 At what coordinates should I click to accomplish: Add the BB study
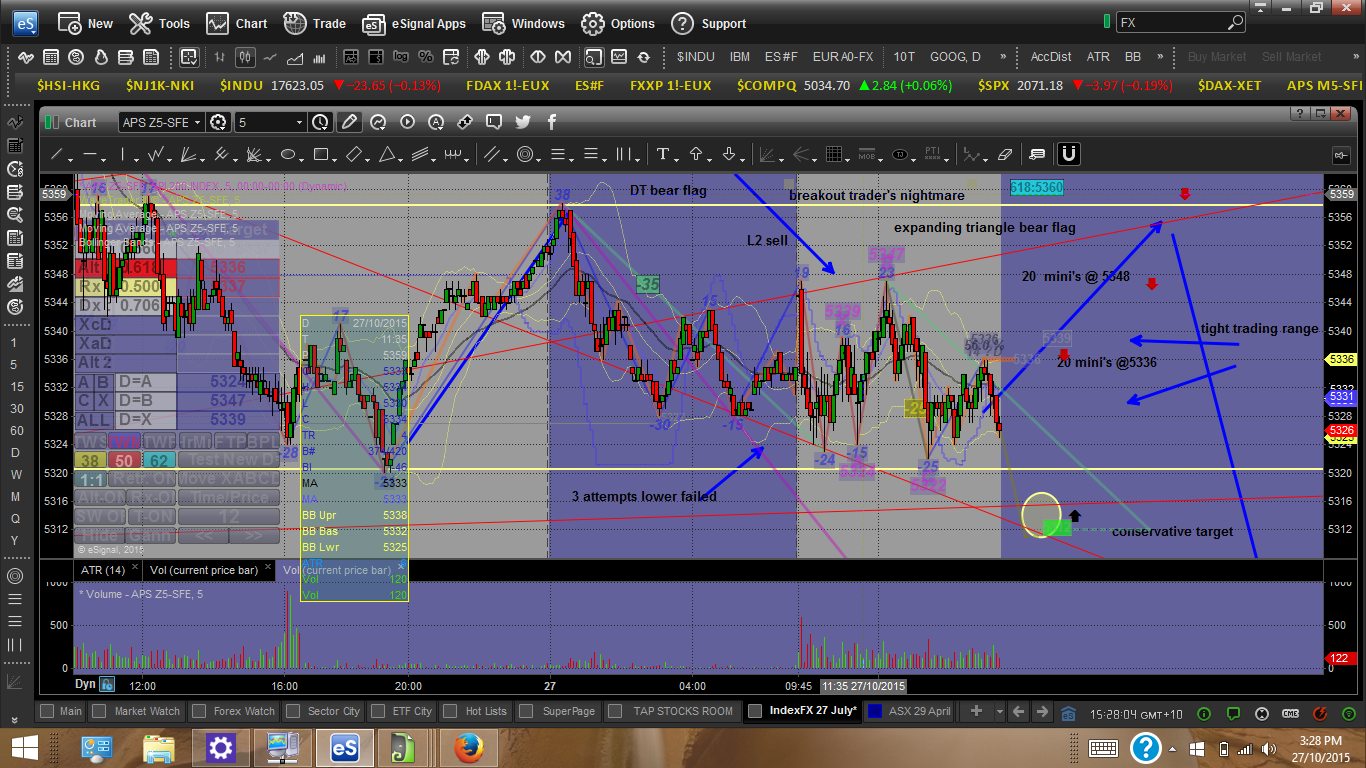coord(1132,57)
